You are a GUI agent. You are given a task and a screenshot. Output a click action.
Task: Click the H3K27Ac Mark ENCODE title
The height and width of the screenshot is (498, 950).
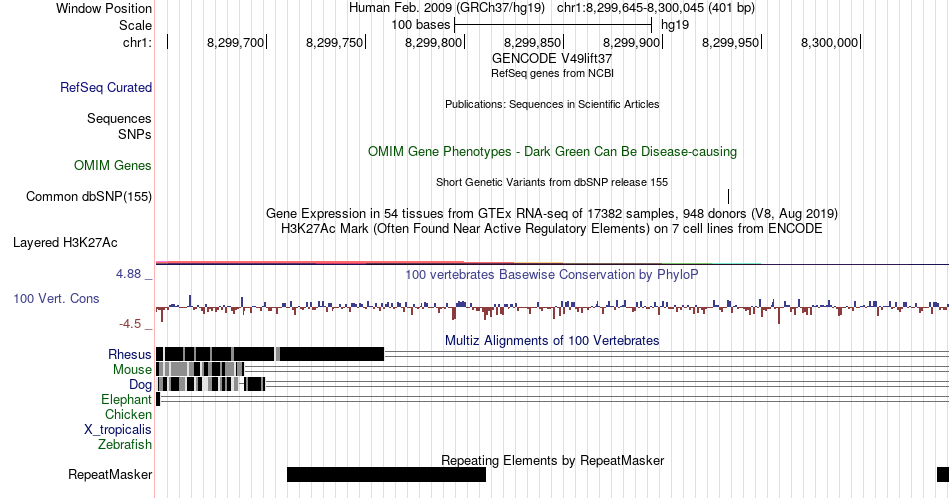tap(552, 228)
